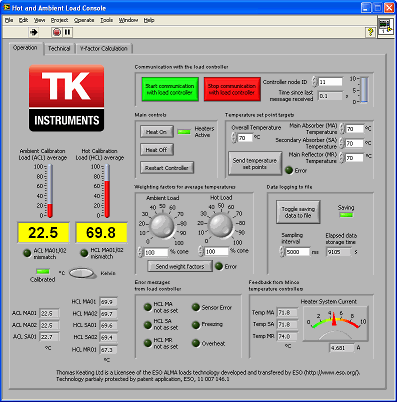Click the 69.8 HCL average display
Screen dimensions: 397x402
click(x=101, y=232)
